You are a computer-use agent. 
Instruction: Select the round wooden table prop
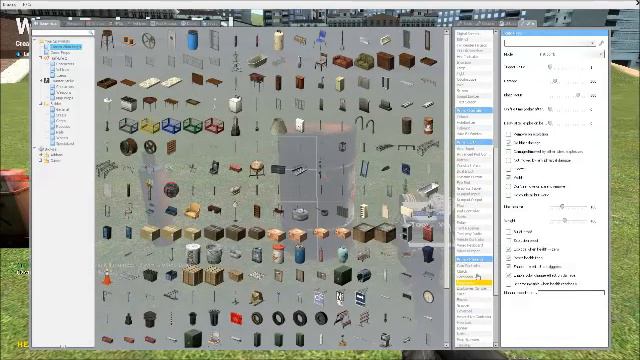[150, 103]
